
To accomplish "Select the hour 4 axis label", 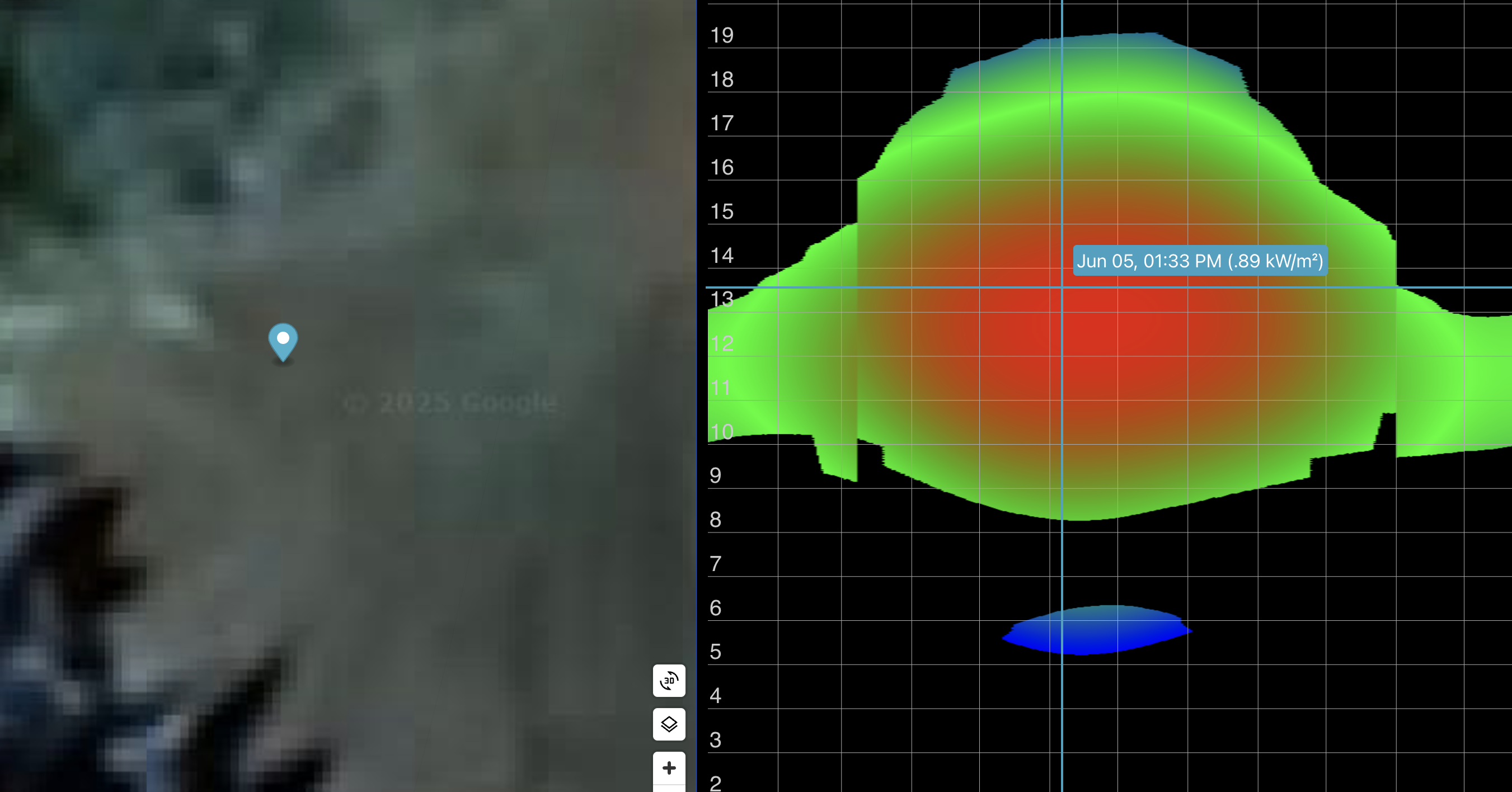I will pos(716,696).
